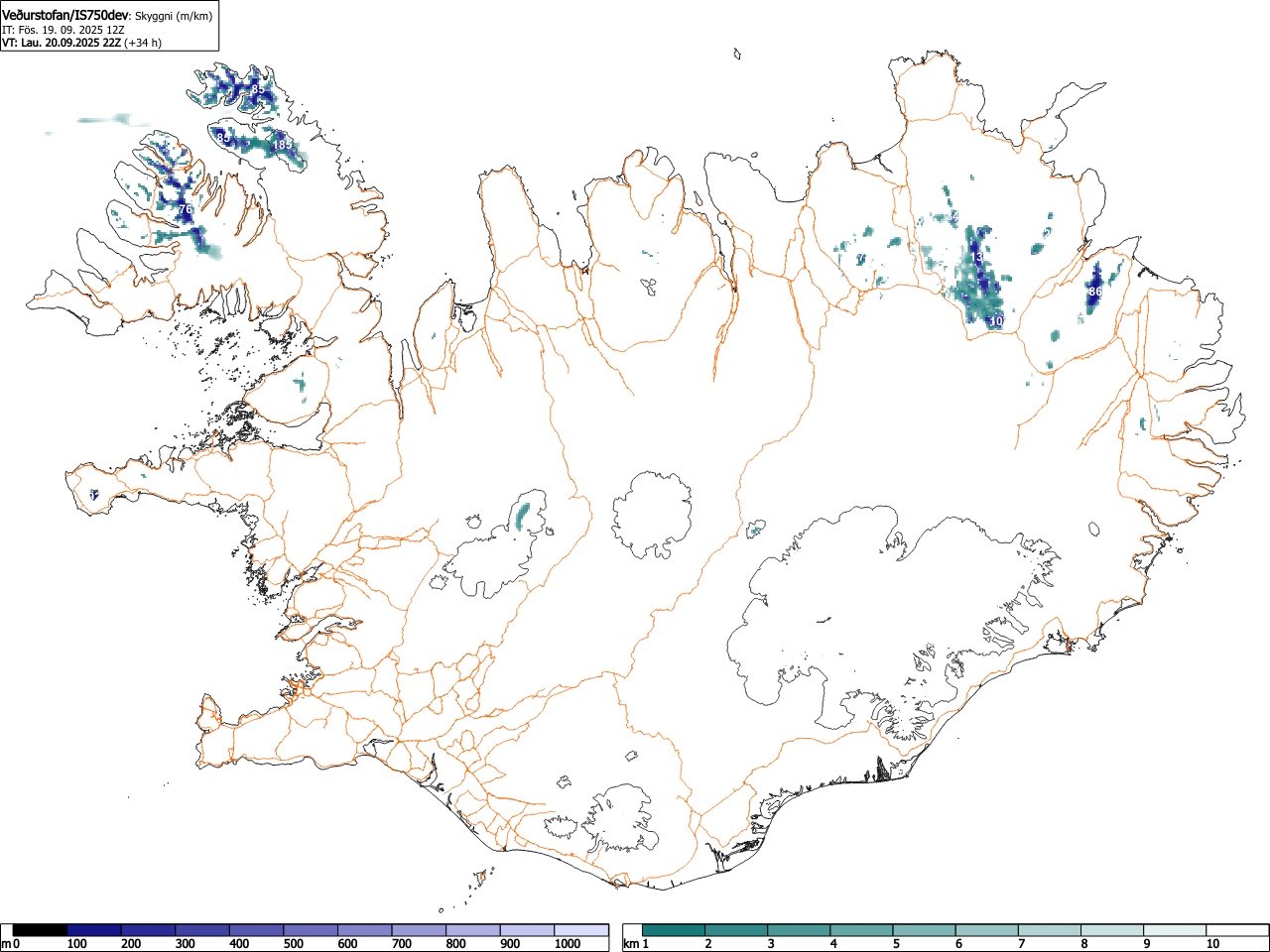Click the 900–1000 m legend swatch
1270x952 pixels.
pos(527,930)
